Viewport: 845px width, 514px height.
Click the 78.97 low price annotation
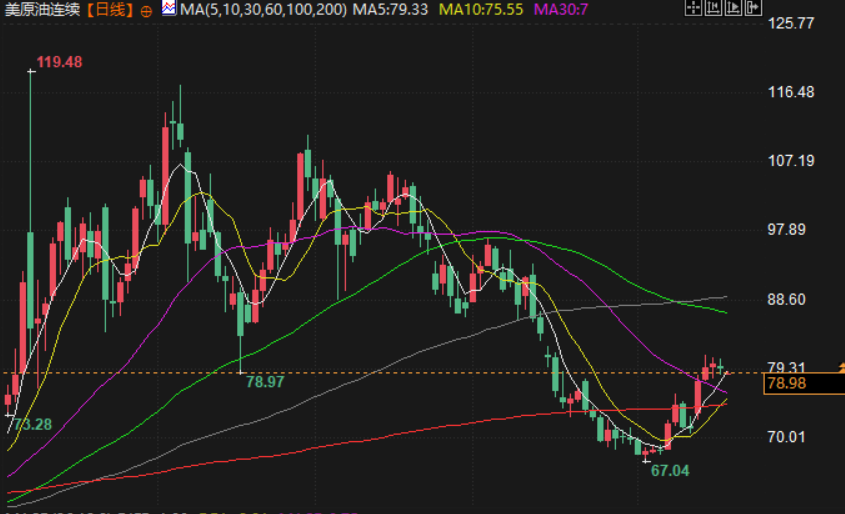265,382
